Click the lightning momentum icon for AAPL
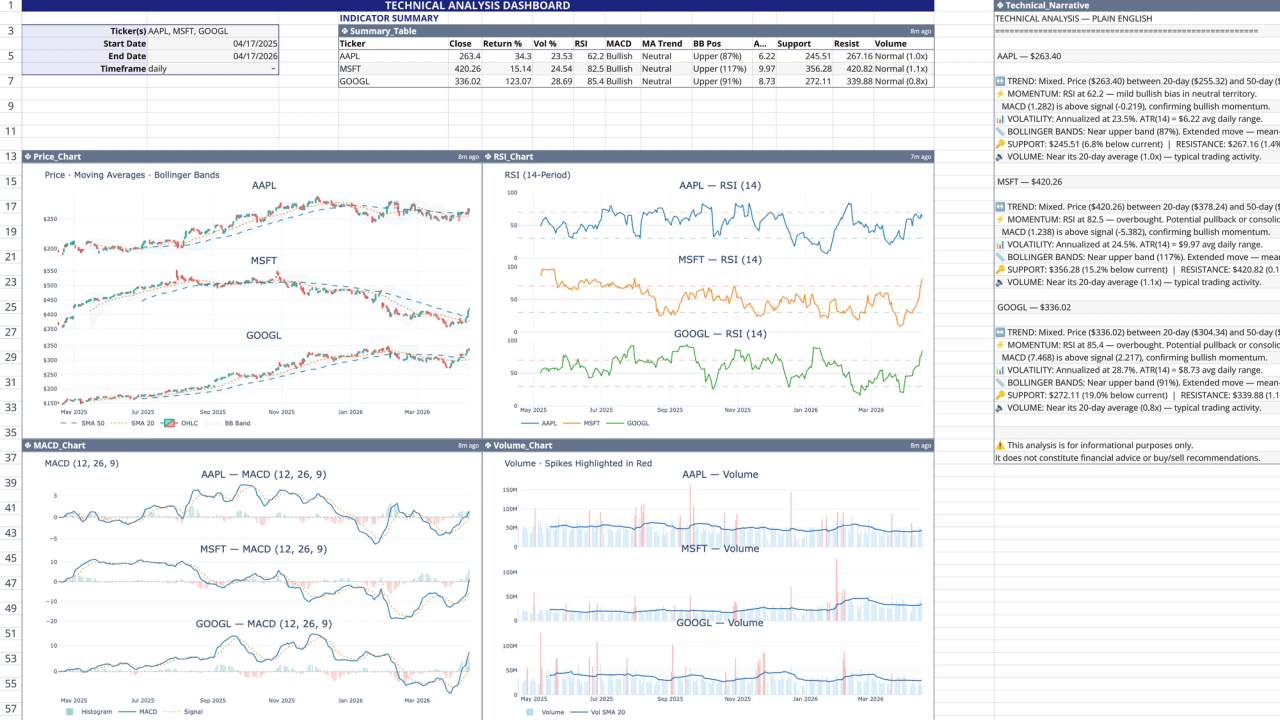 click(1000, 94)
